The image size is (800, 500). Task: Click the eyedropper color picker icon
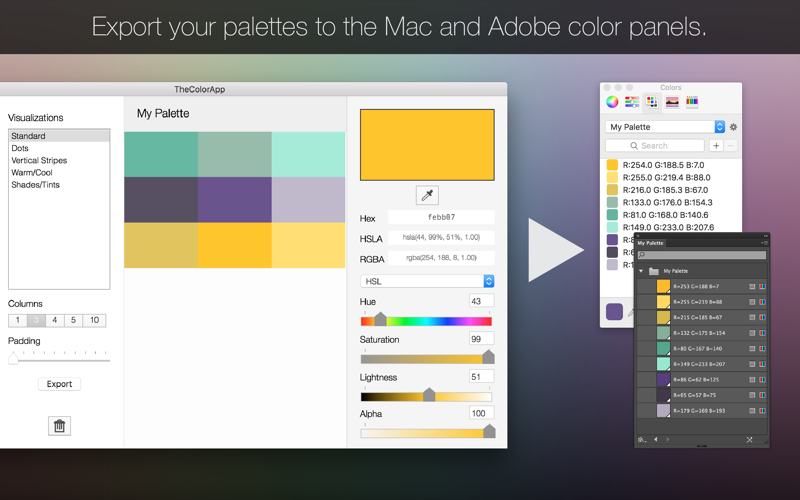click(427, 195)
